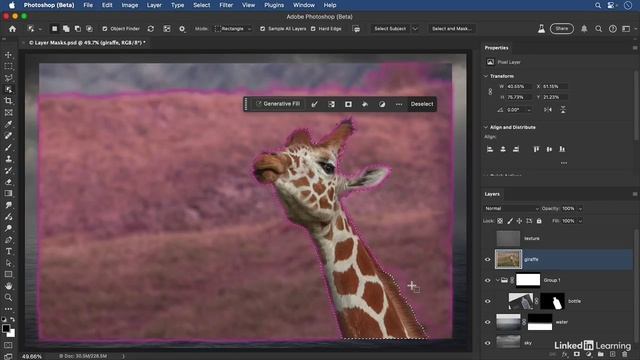Viewport: 640px width, 360px height.
Task: Open the Filter menu
Action: (x=226, y=5)
